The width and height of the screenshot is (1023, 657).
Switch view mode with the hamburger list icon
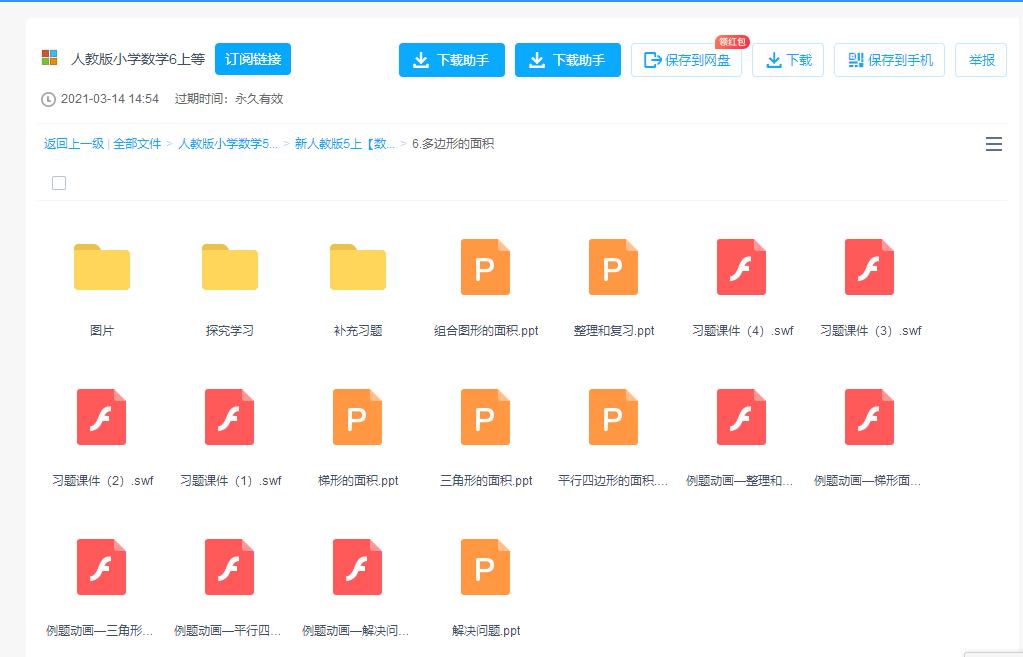[x=993, y=144]
